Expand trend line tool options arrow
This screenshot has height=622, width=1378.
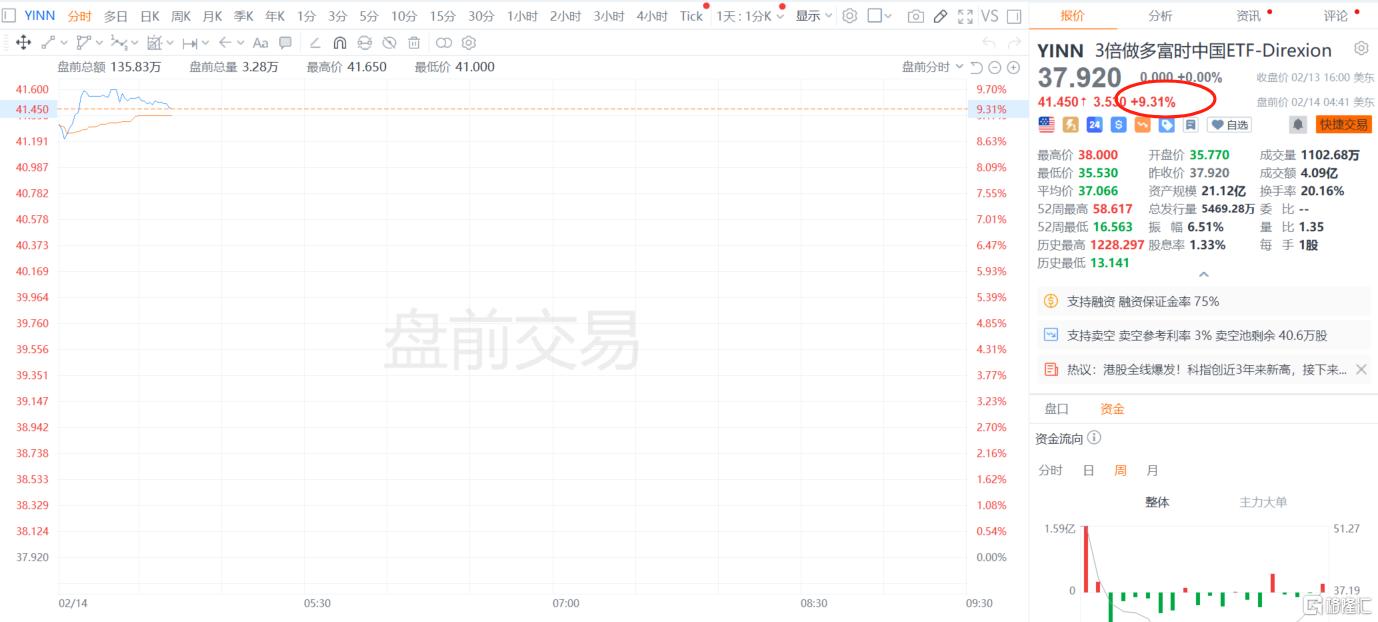click(64, 43)
